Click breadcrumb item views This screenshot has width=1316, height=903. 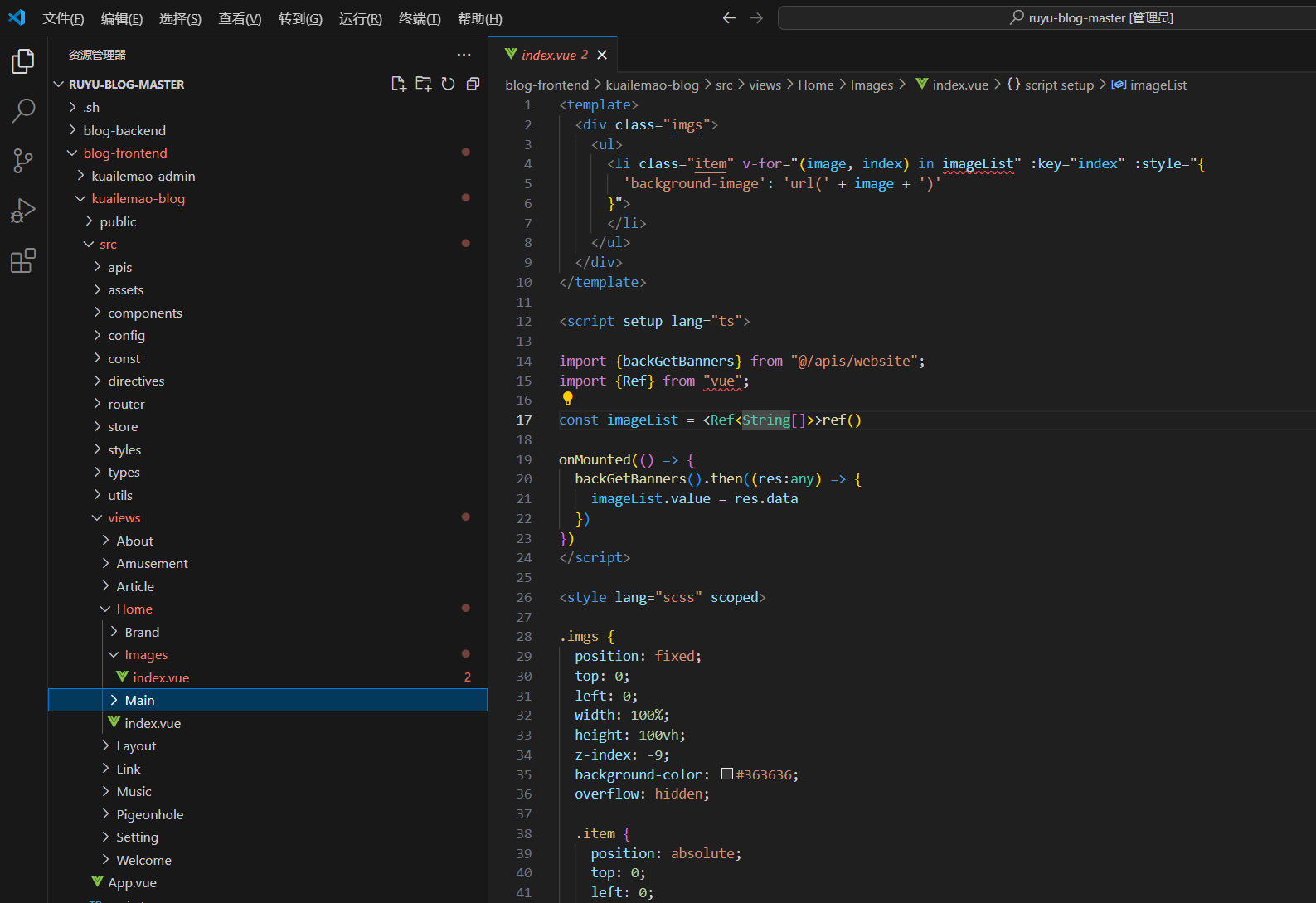[x=765, y=85]
